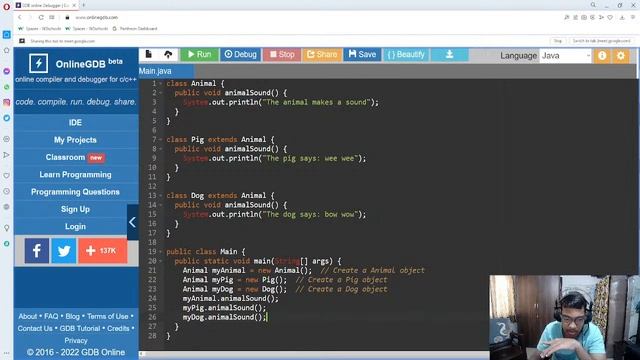
Task: Open the Privacy link
Action: tap(76, 340)
